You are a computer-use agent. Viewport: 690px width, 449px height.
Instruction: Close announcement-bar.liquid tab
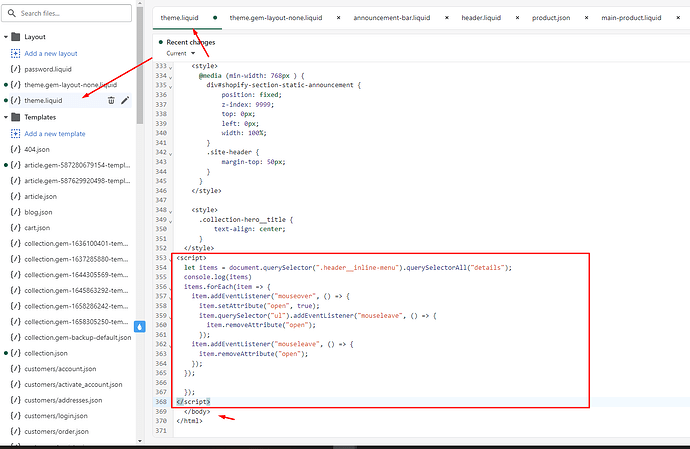point(447,18)
